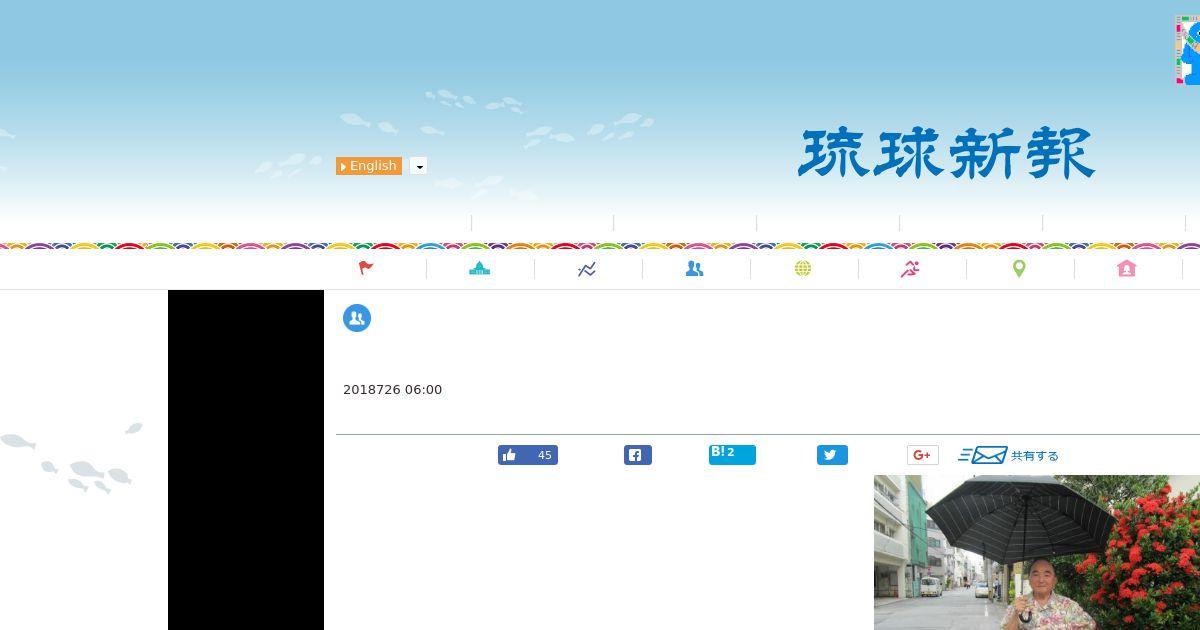Select the red flag navigation icon
Image resolution: width=1200 pixels, height=630 pixels.
[x=367, y=268]
